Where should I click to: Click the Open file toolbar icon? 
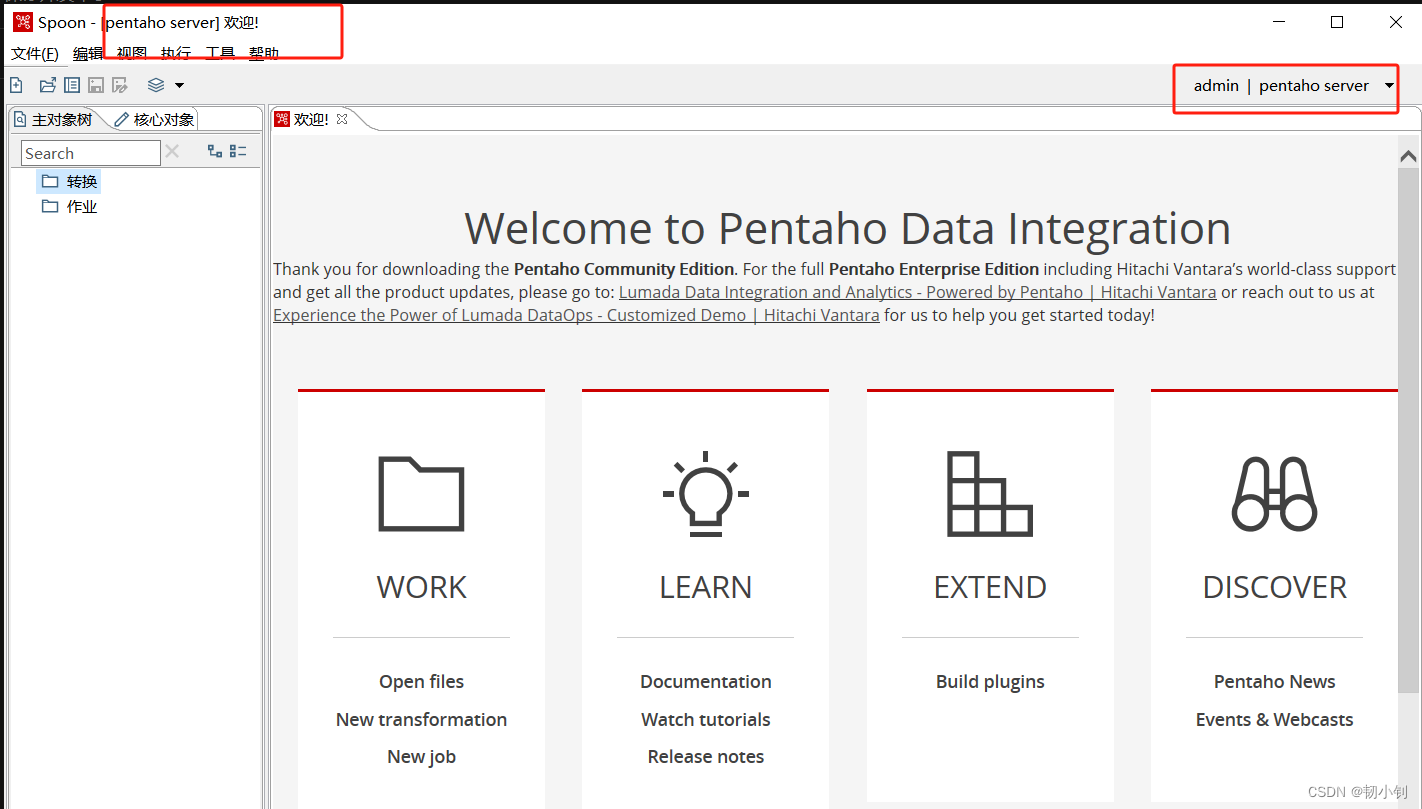47,85
